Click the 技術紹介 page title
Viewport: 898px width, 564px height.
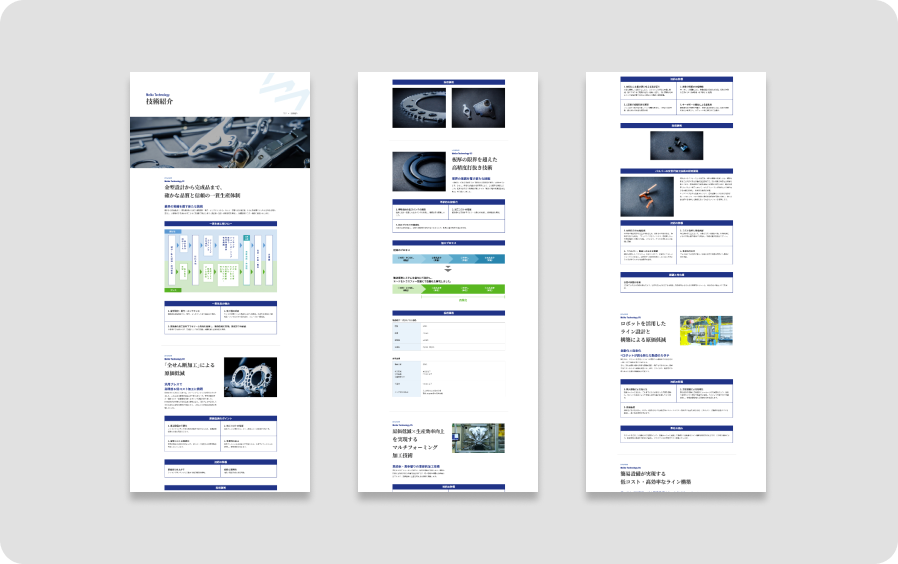[159, 102]
